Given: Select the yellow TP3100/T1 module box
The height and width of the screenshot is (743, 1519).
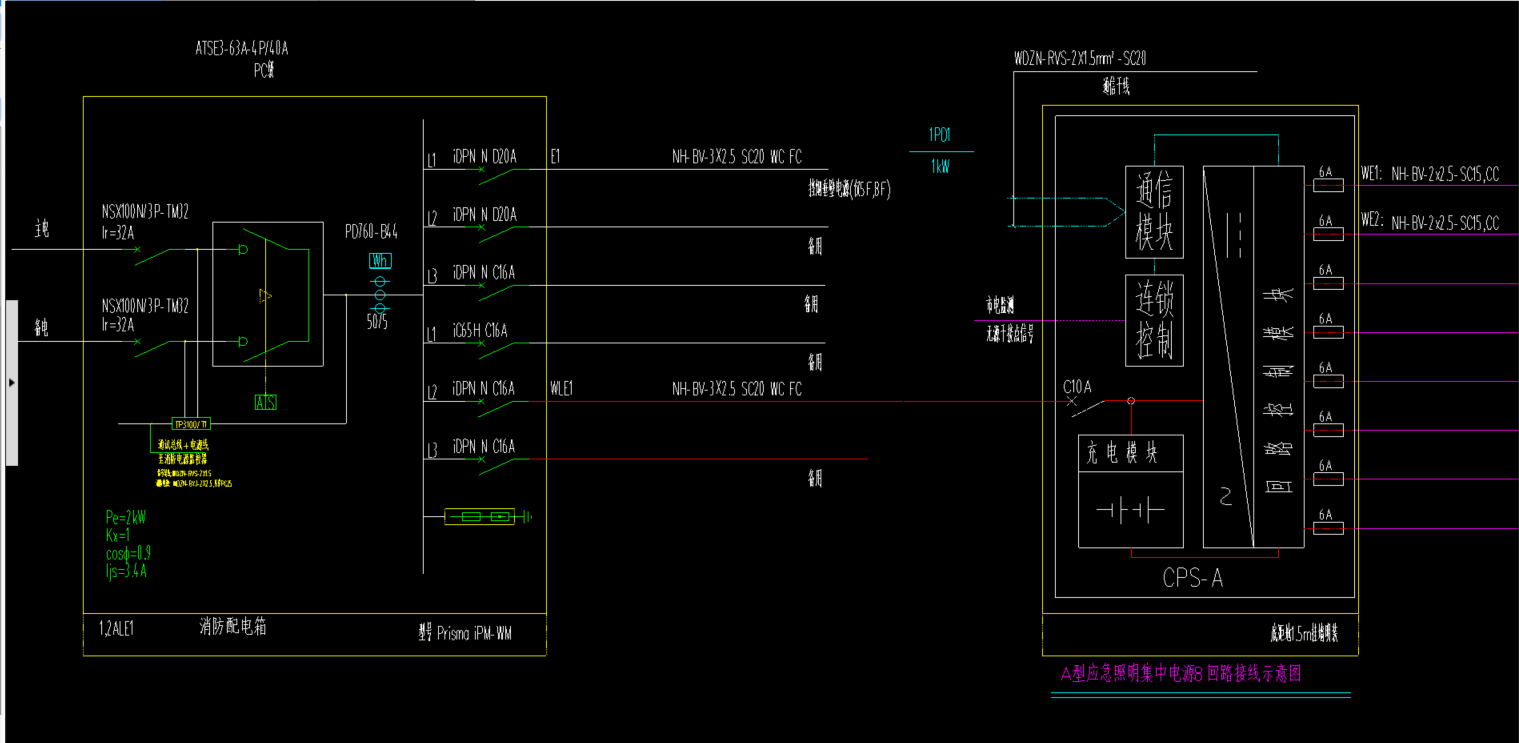Looking at the screenshot, I should click(x=192, y=423).
